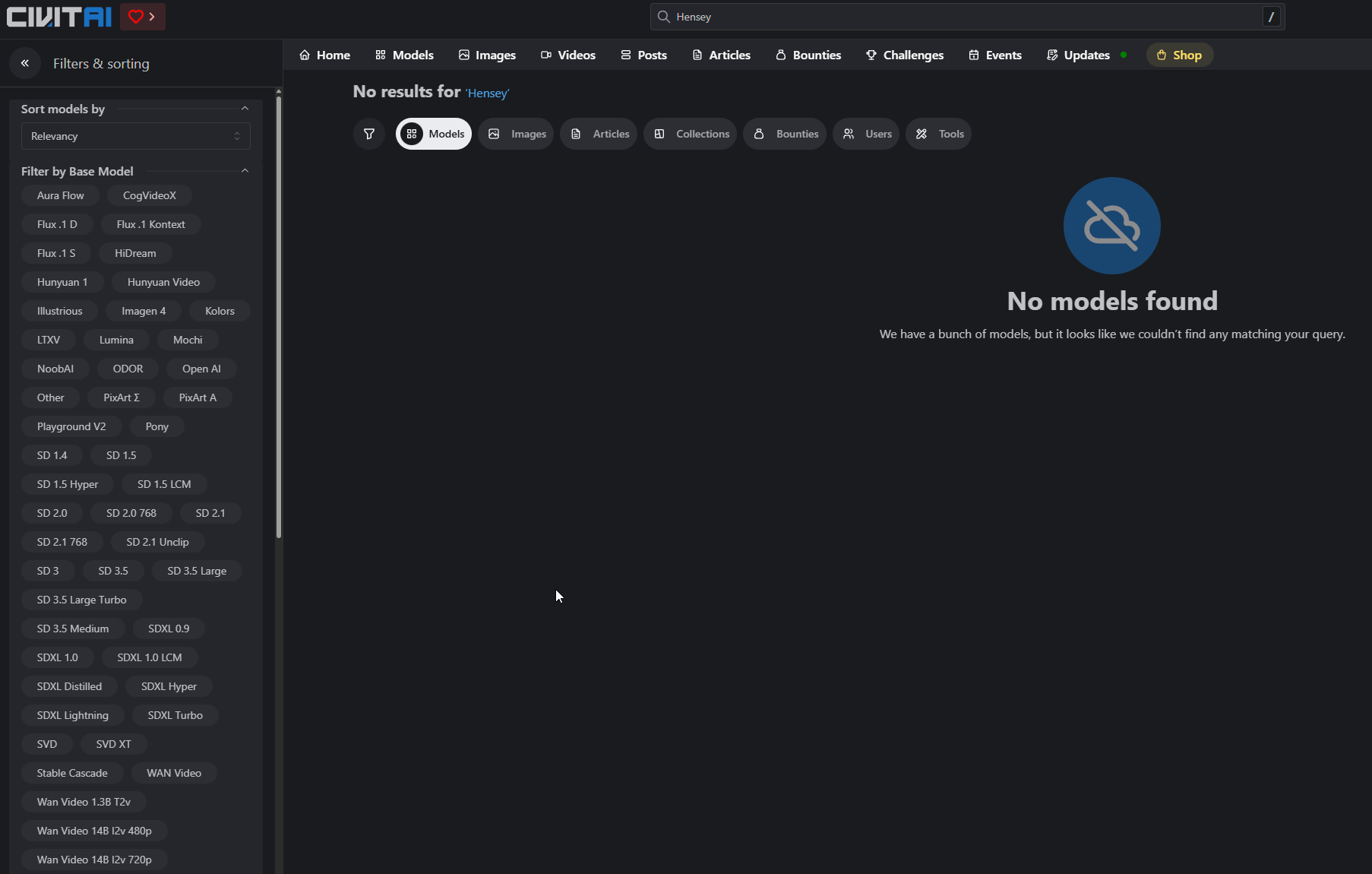Toggle the Flux .1 Kontext filter chip
The image size is (1372, 874).
point(150,224)
